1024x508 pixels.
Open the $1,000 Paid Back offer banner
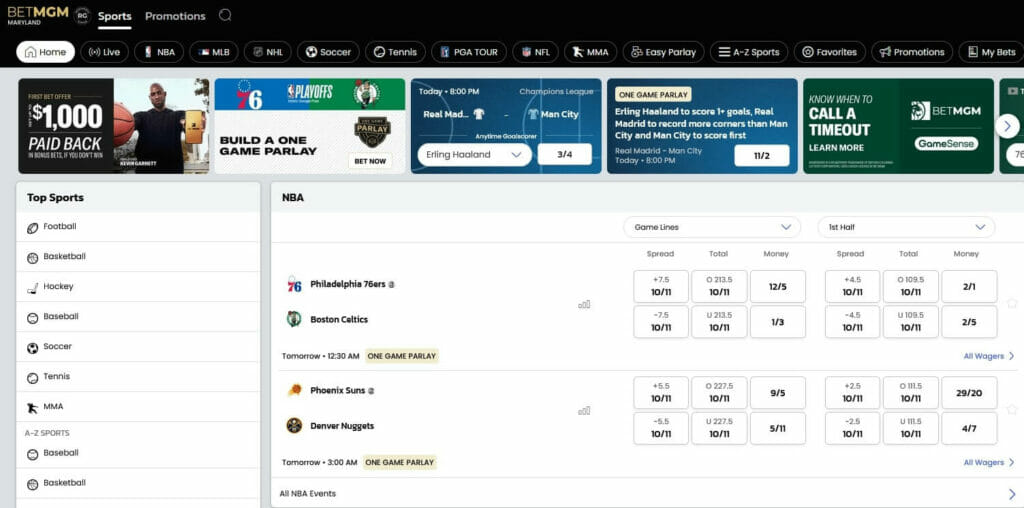(x=114, y=126)
